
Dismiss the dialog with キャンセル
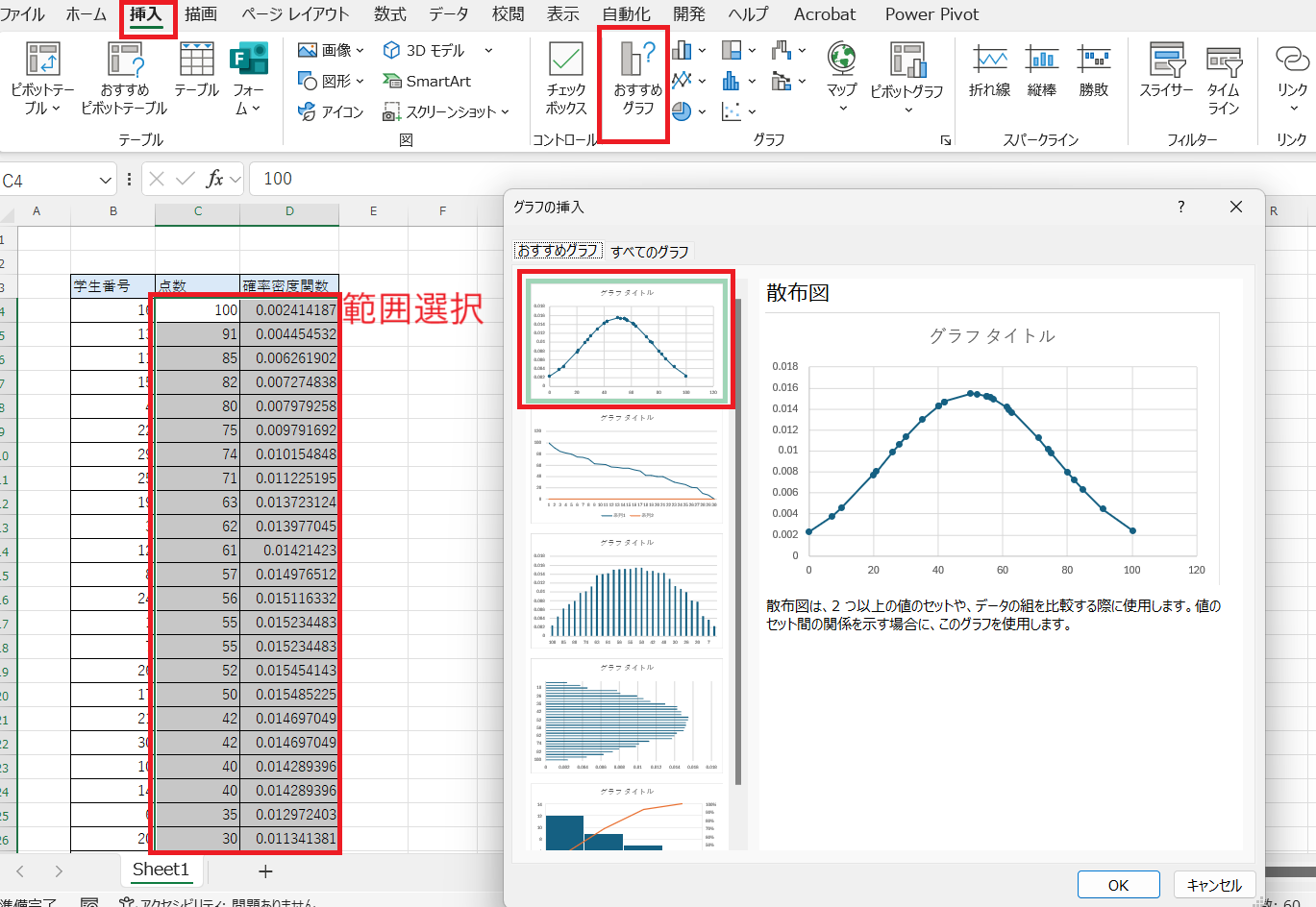[1213, 884]
